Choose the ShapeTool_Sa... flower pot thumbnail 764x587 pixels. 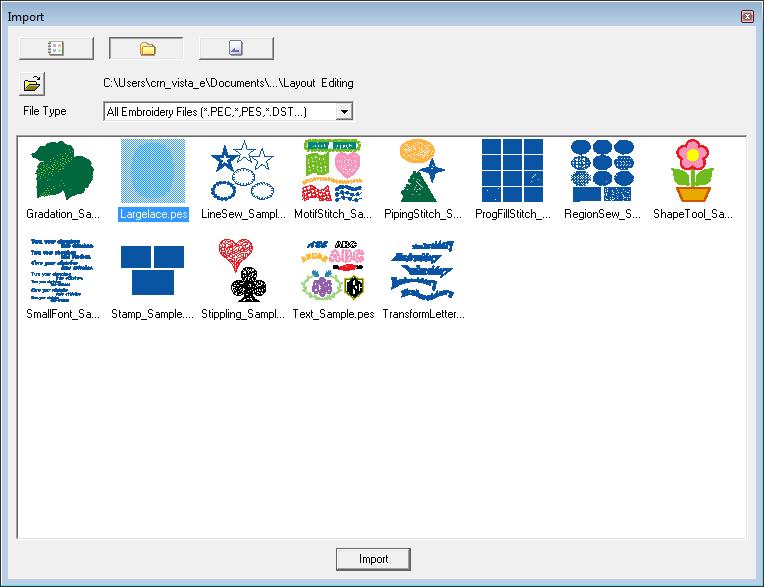click(x=692, y=170)
